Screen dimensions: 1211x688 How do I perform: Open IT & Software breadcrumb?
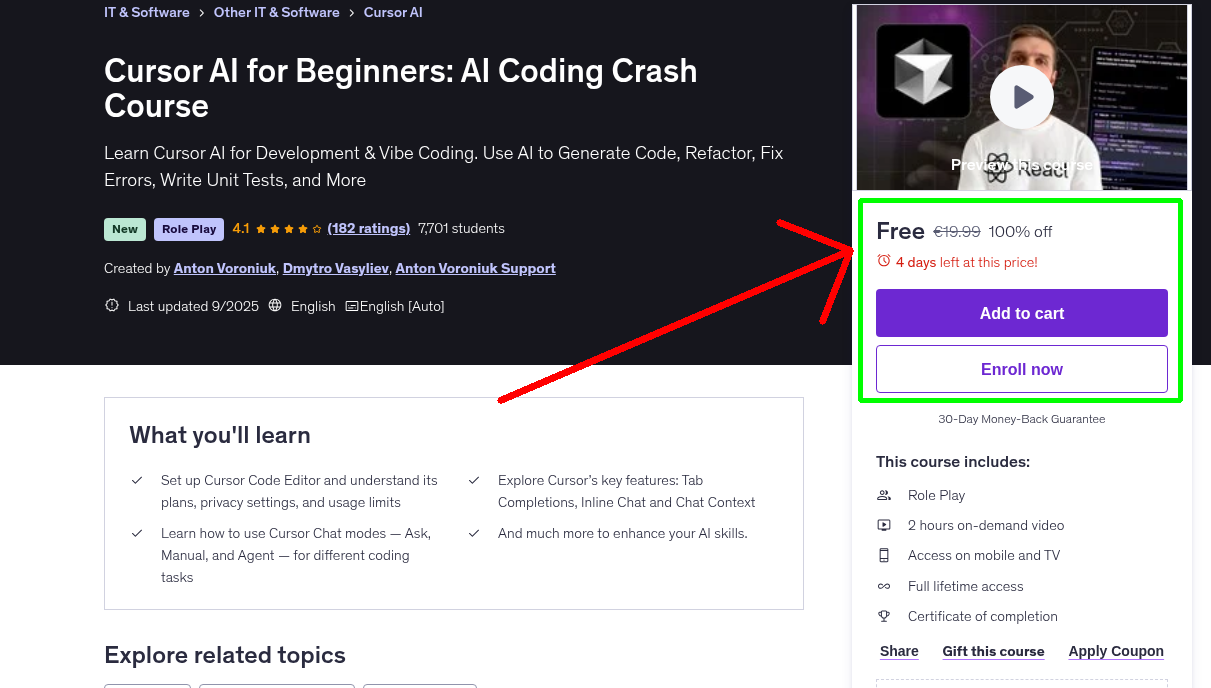point(147,12)
